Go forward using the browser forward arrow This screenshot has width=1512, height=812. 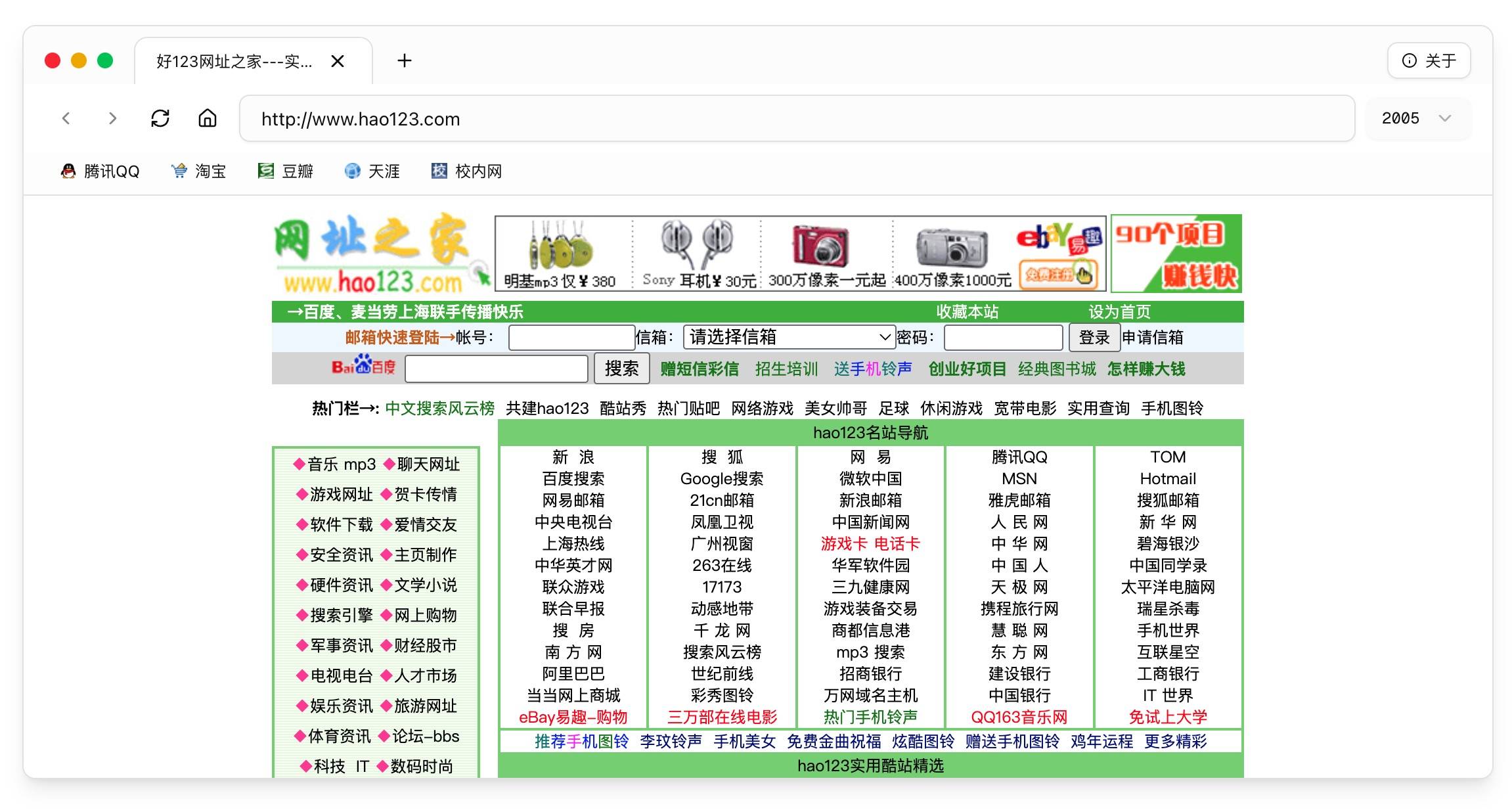(112, 118)
